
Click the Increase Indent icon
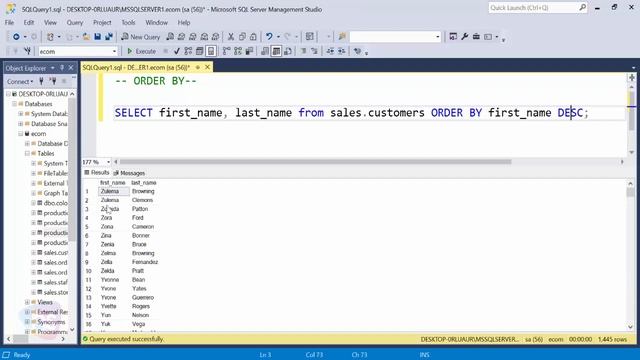[x=342, y=51]
